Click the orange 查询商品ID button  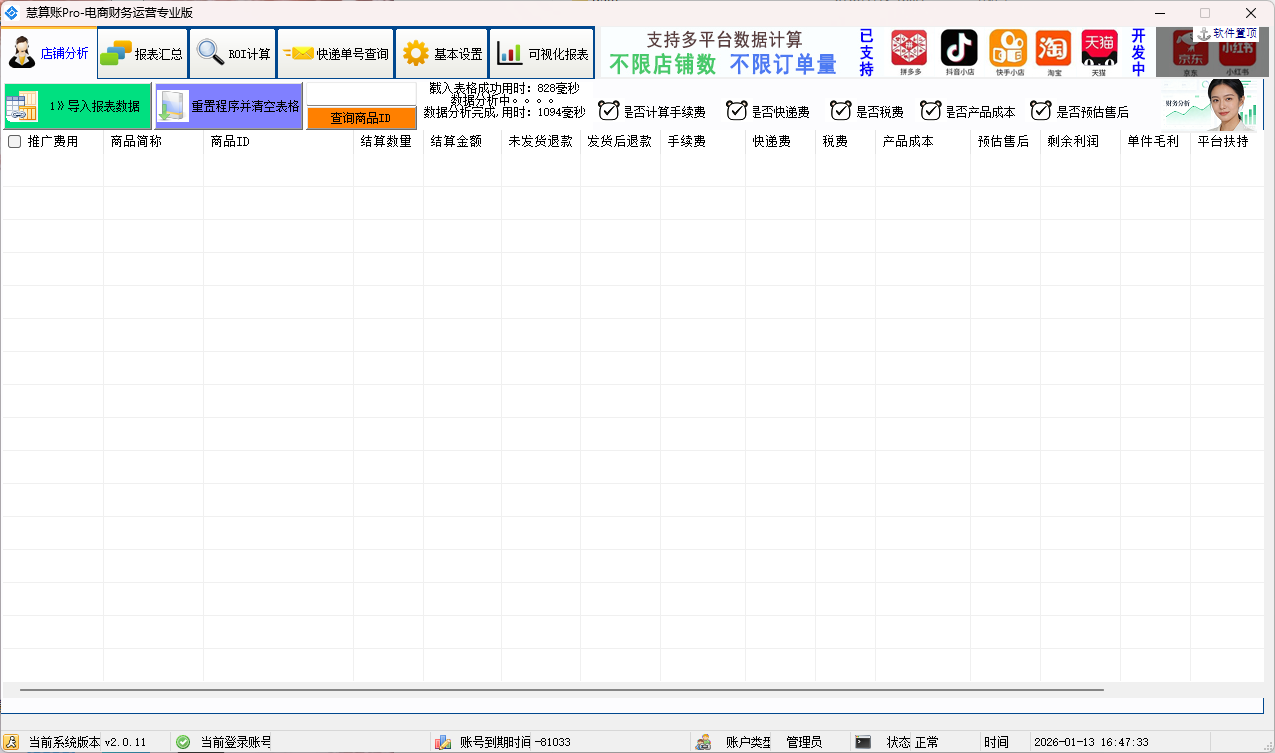coord(361,118)
